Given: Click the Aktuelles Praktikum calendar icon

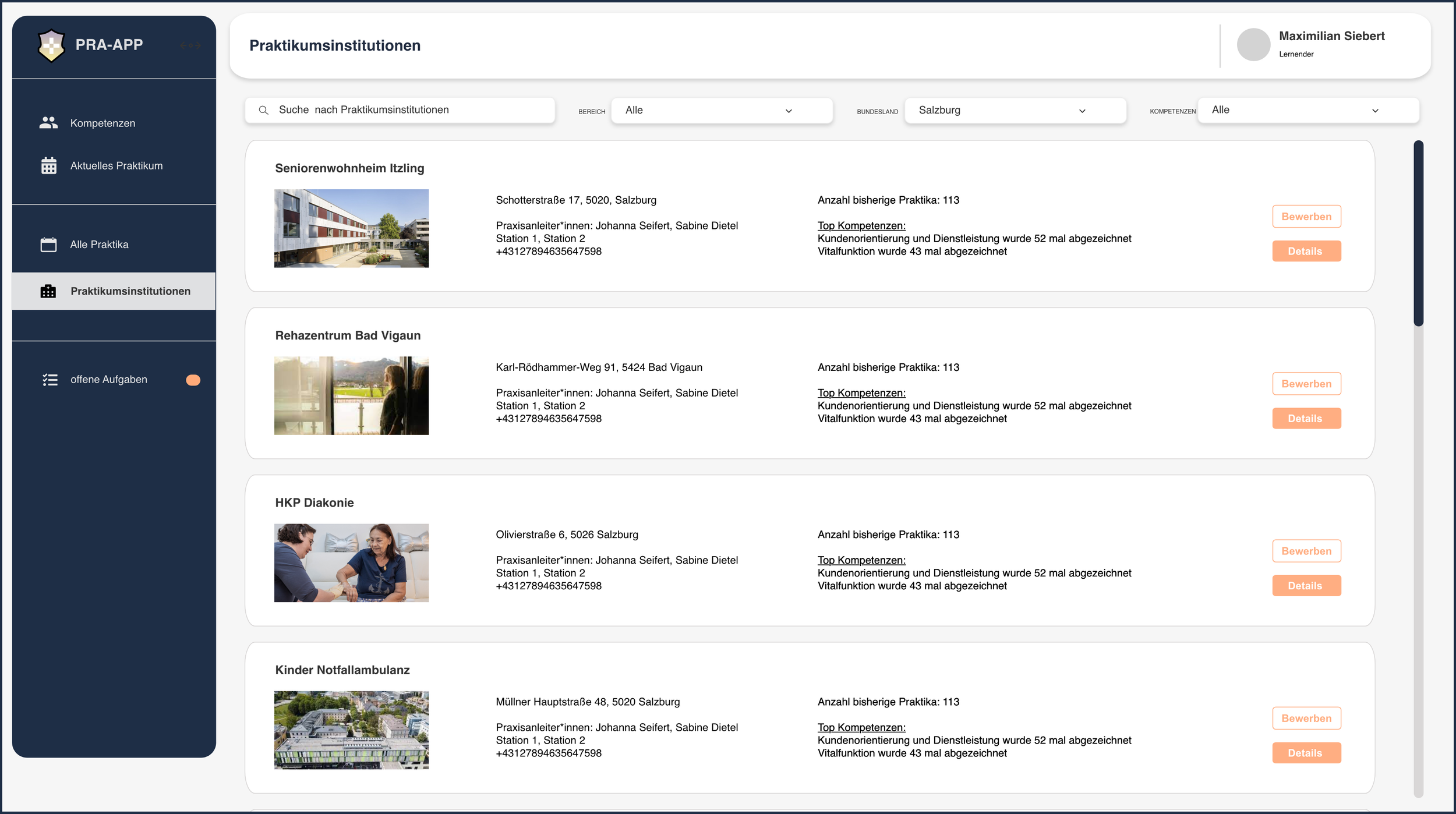Looking at the screenshot, I should (49, 165).
